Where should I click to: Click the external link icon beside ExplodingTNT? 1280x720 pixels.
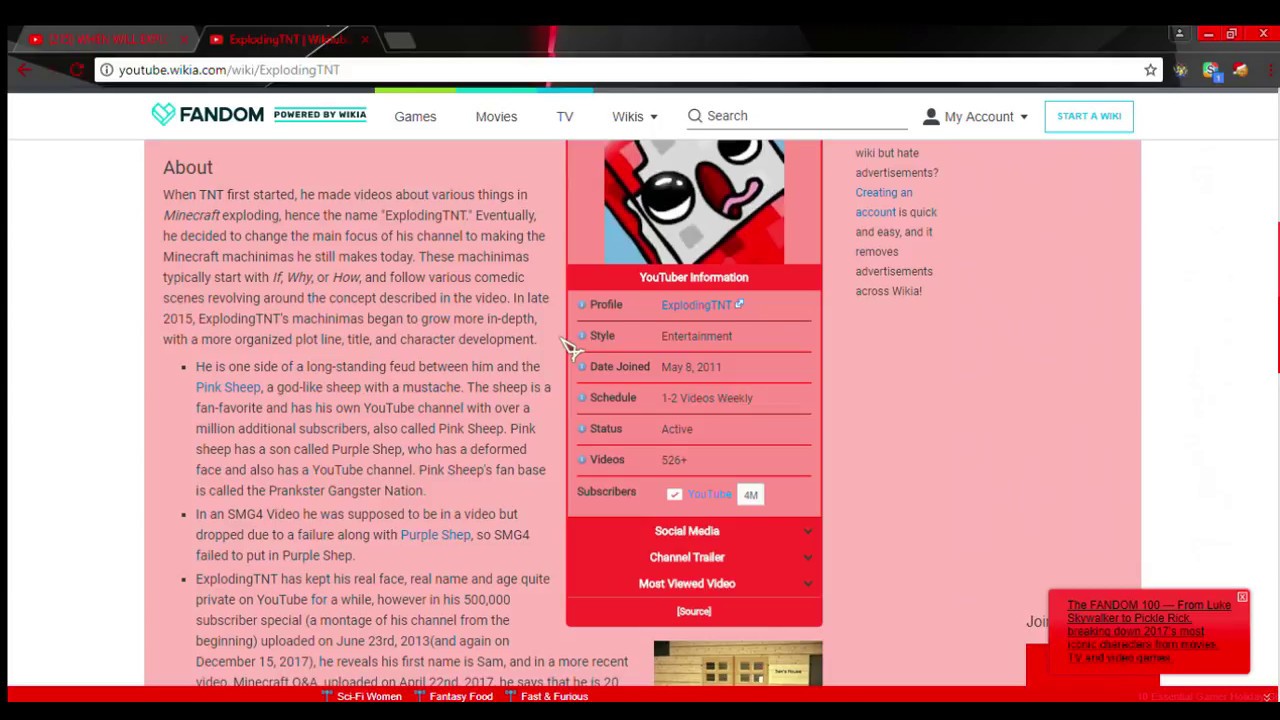pos(739,304)
